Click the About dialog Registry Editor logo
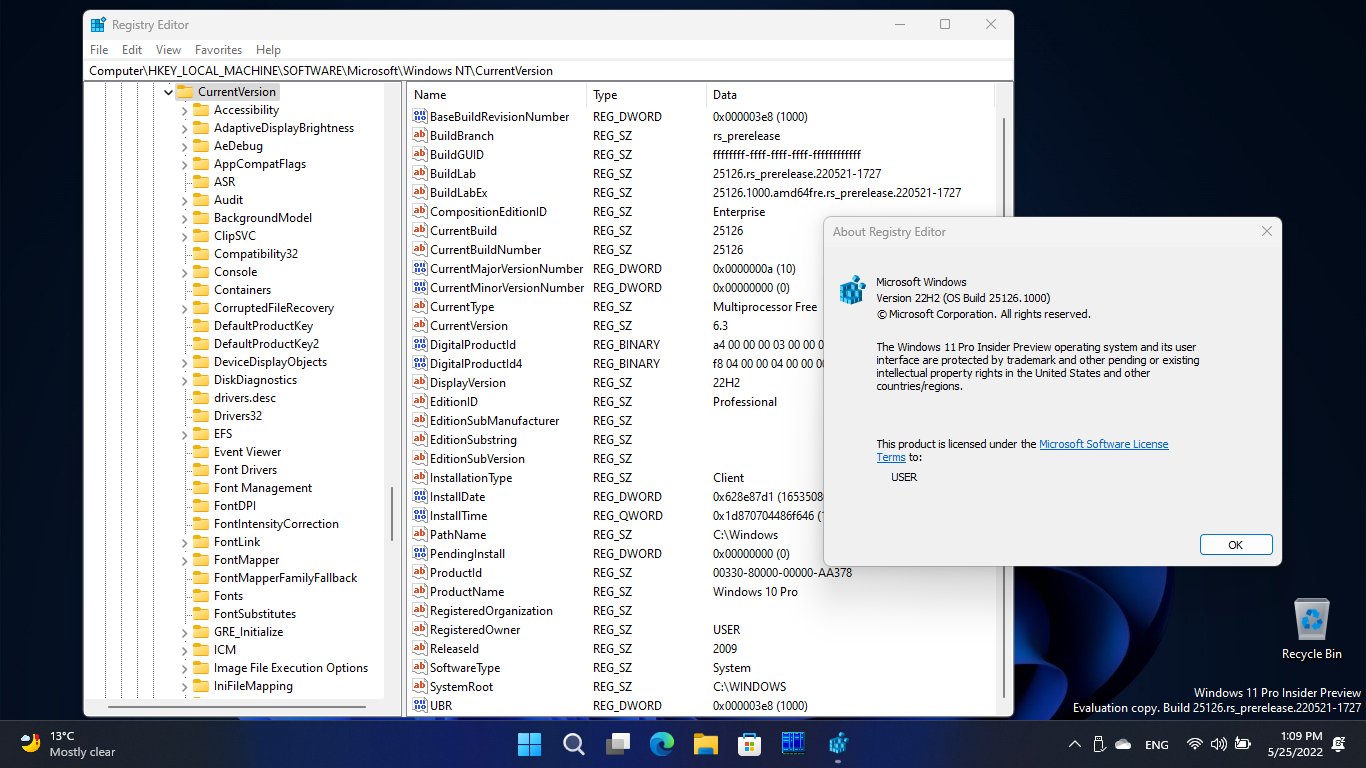This screenshot has width=1366, height=768. [x=852, y=290]
